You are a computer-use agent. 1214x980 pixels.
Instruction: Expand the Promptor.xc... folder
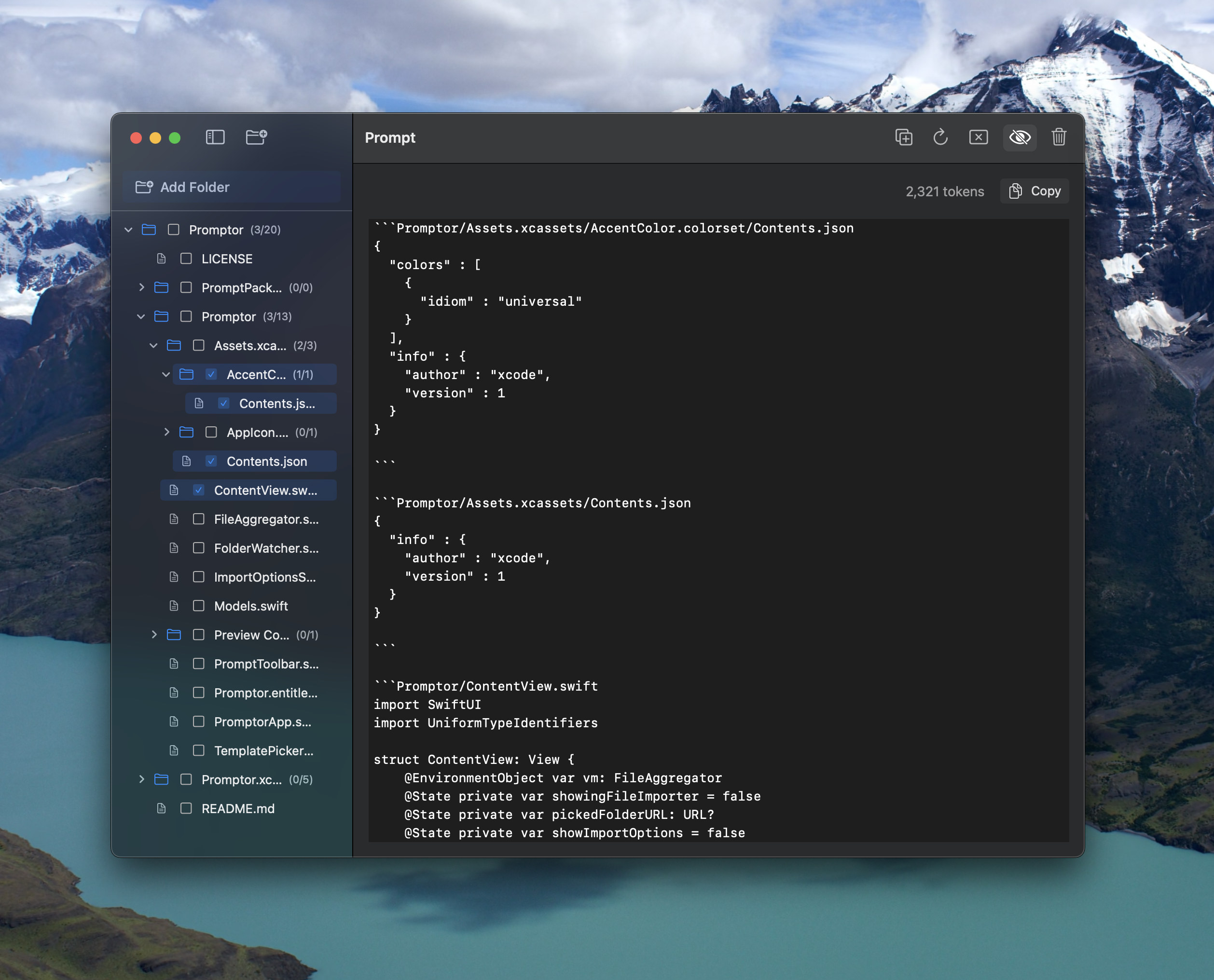[141, 779]
